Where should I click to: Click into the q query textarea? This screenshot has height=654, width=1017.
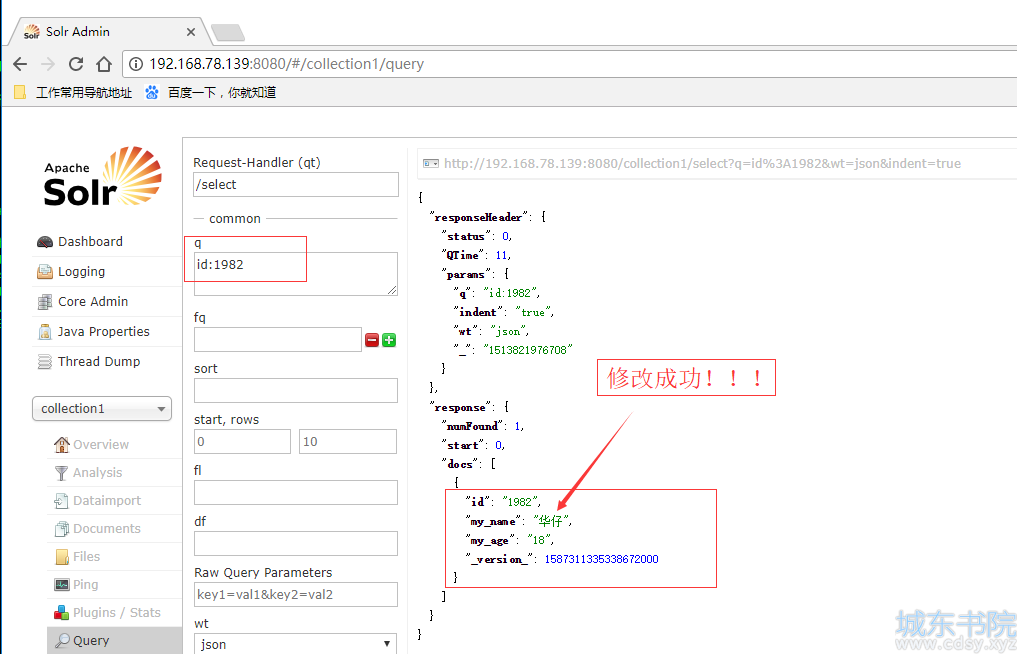[296, 274]
